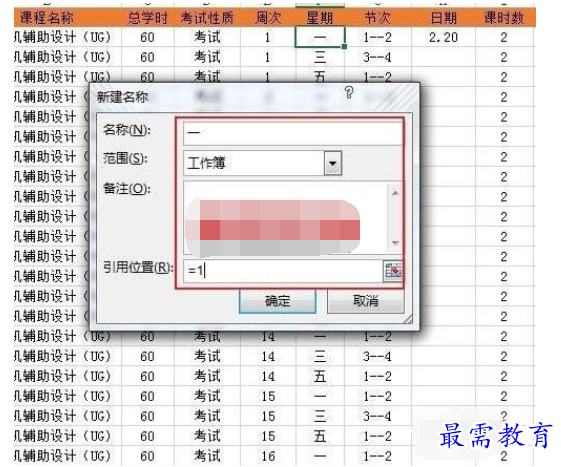Click the dialog resize grip corner

click(x=407, y=318)
